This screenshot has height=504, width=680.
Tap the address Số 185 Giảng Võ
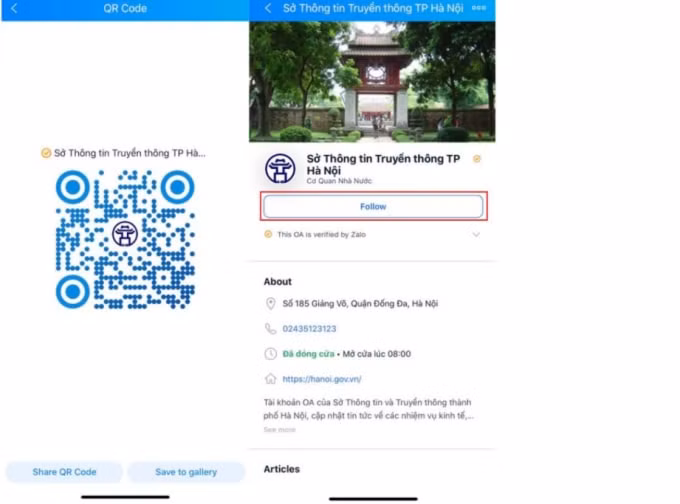tap(360, 304)
